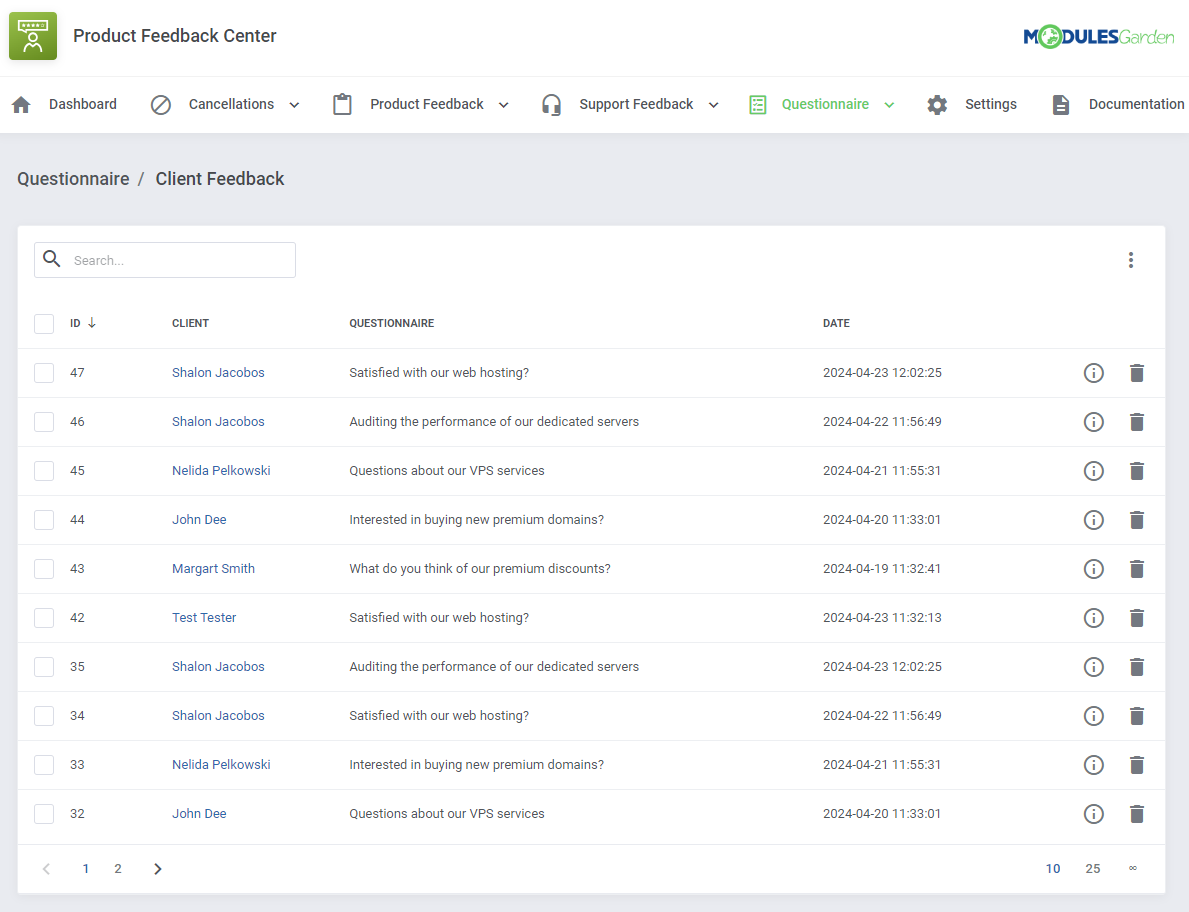Open the Documentation menu item
Image resolution: width=1189 pixels, height=912 pixels.
(1136, 105)
